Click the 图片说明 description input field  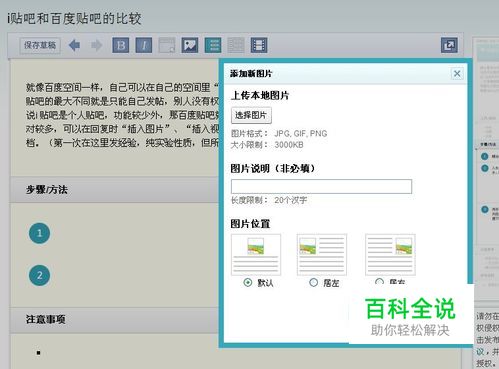(x=321, y=186)
